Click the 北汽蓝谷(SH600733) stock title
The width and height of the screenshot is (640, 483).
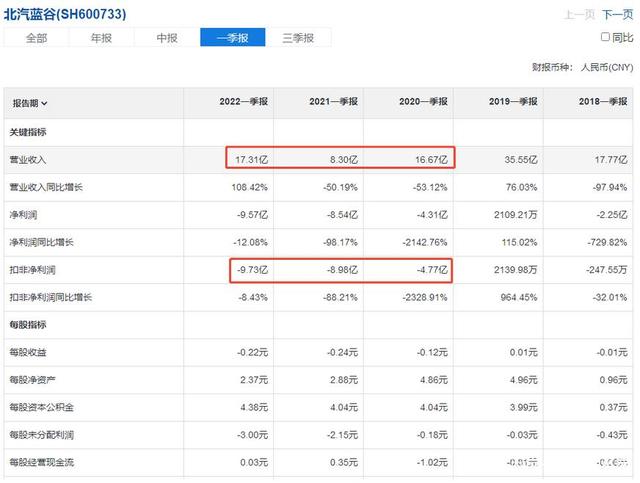(65, 14)
